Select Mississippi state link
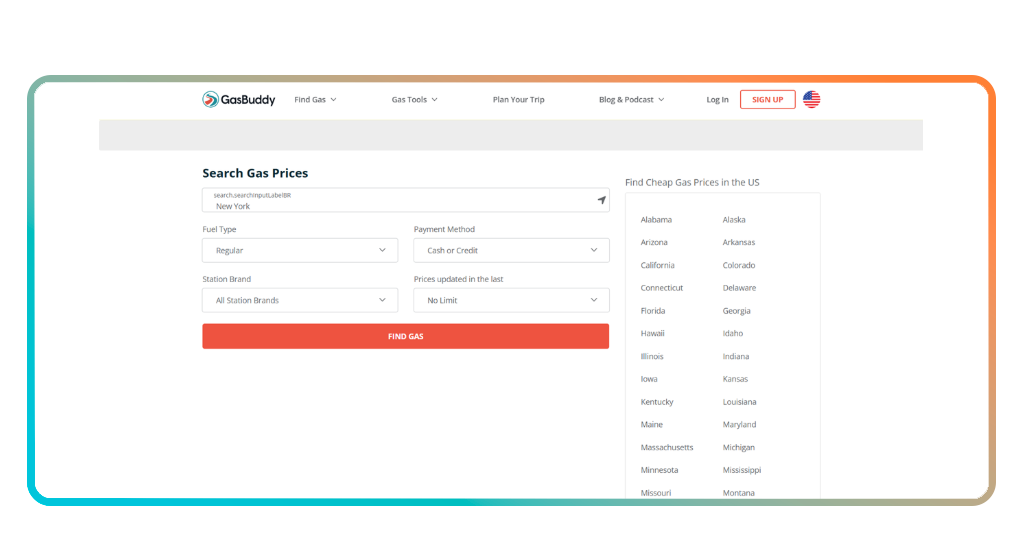 click(741, 470)
